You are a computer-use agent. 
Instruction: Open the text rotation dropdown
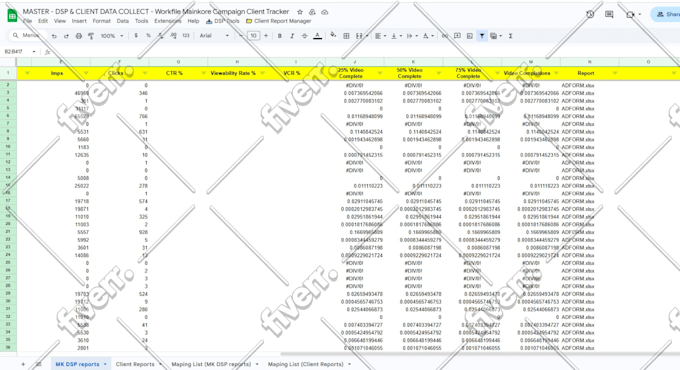(x=428, y=36)
